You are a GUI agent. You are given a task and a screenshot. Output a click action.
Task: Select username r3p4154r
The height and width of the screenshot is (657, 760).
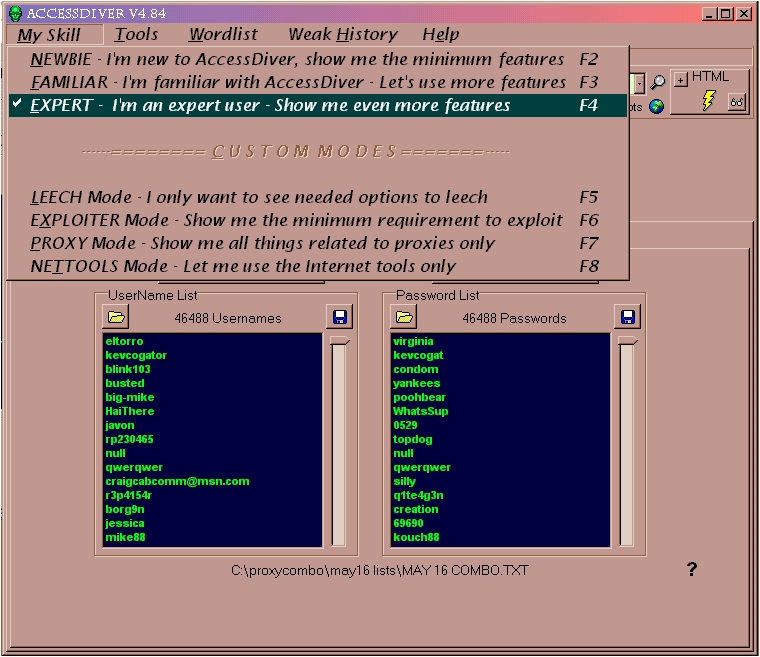128,496
